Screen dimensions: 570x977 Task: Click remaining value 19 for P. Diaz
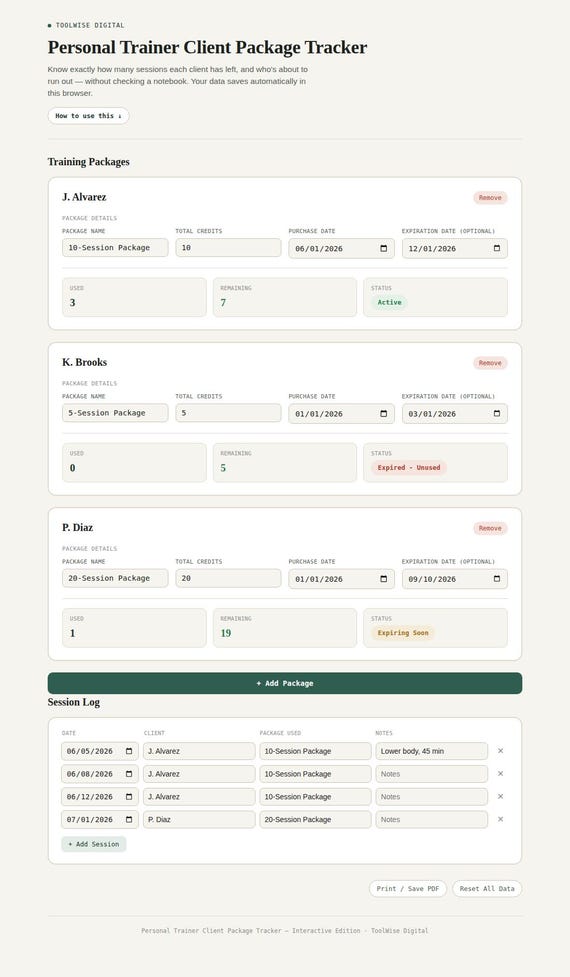coord(226,633)
